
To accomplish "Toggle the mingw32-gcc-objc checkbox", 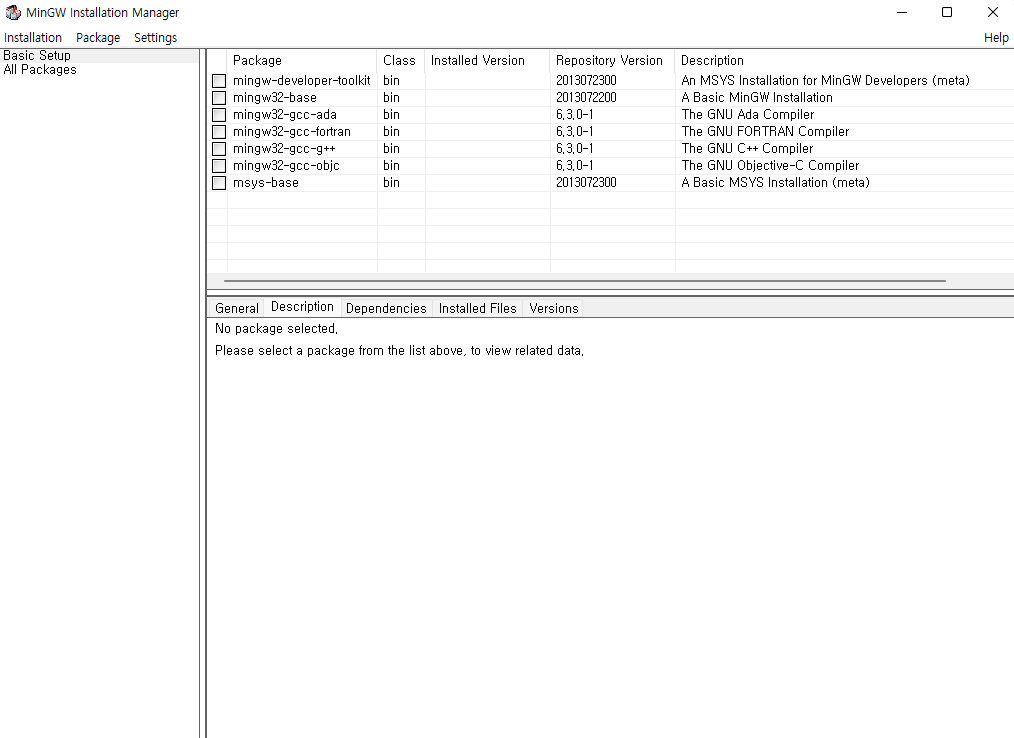I will point(219,166).
